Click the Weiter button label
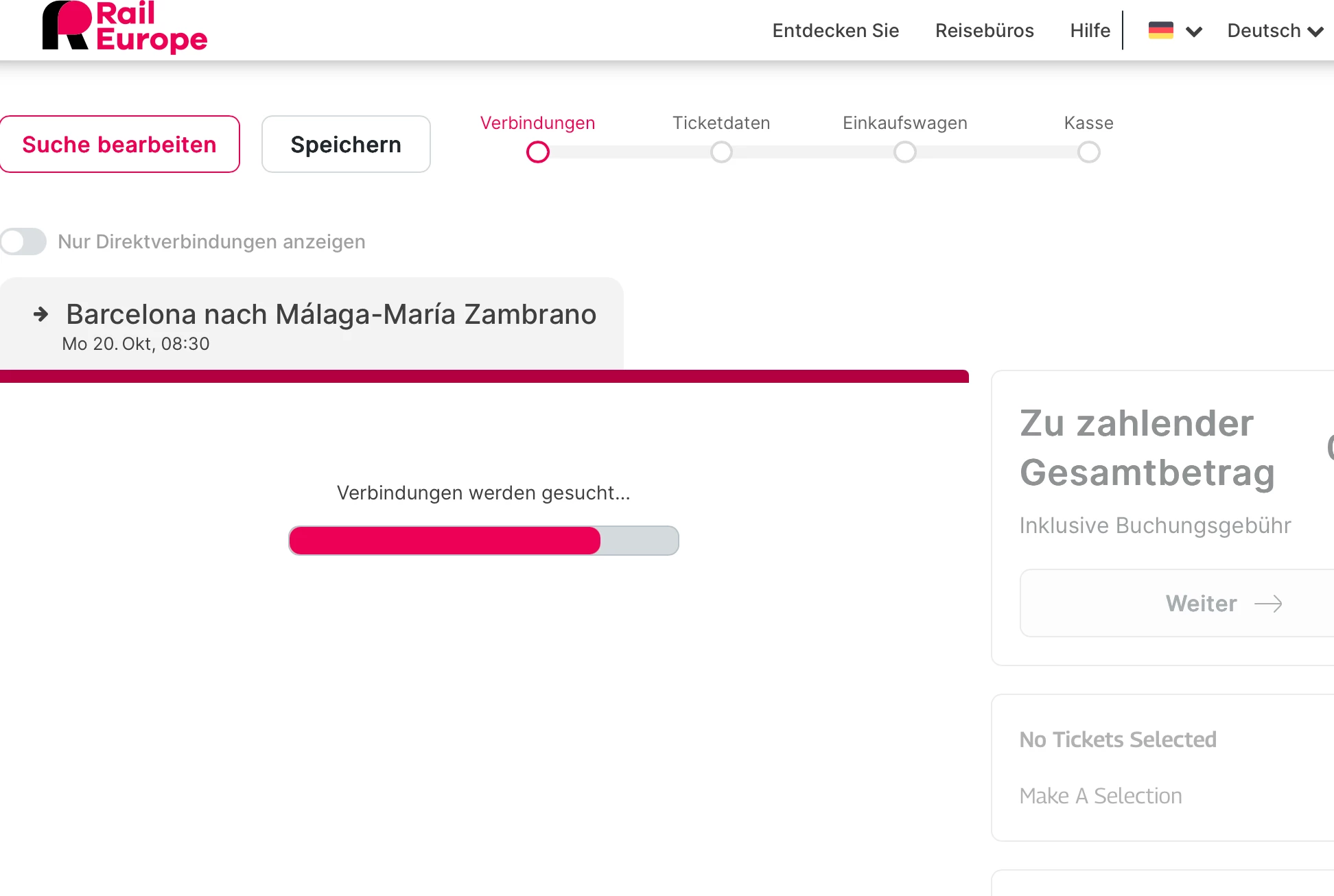Screen dimensions: 1334x896 [x=1201, y=604]
